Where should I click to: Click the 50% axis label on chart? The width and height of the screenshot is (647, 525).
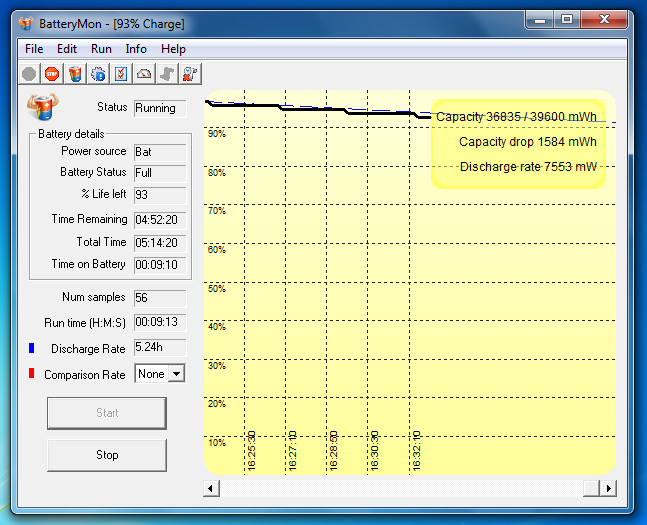(x=217, y=289)
